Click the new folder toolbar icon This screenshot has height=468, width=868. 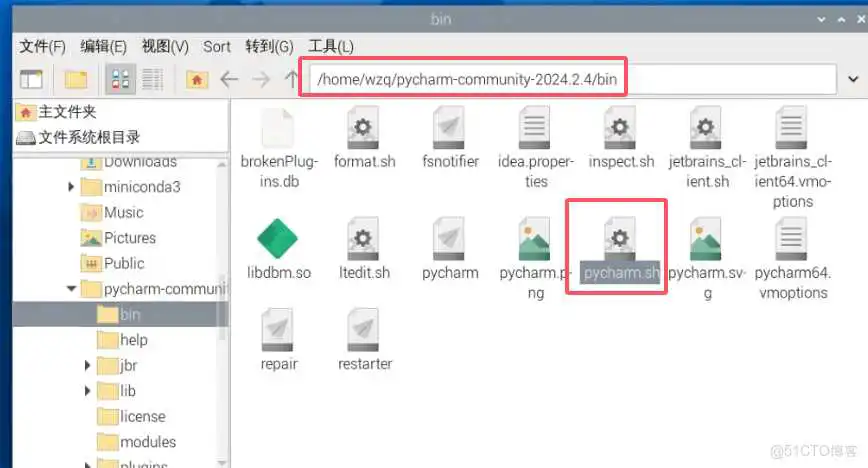tap(76, 80)
